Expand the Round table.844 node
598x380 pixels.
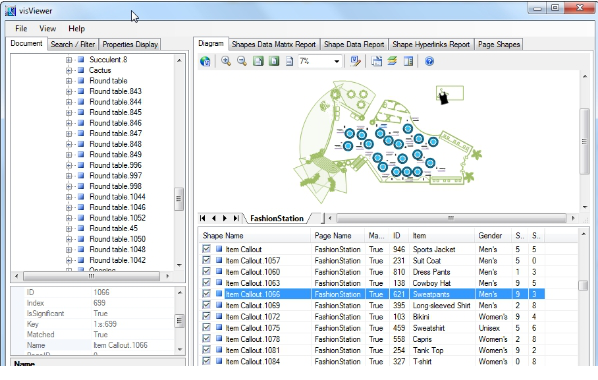click(x=69, y=102)
